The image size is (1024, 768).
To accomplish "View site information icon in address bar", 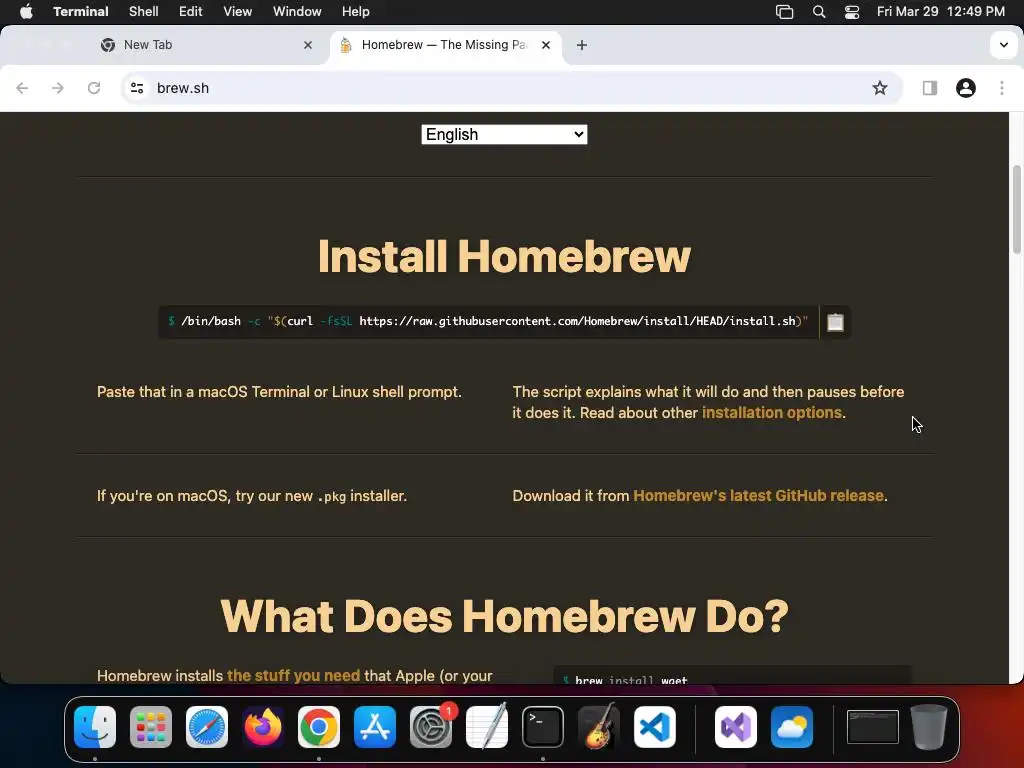I will pos(136,88).
